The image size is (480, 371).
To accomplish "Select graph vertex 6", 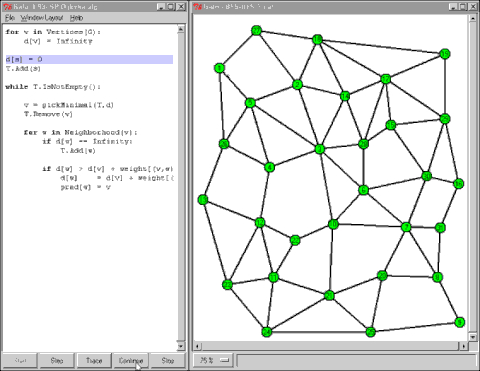I will click(x=363, y=190).
